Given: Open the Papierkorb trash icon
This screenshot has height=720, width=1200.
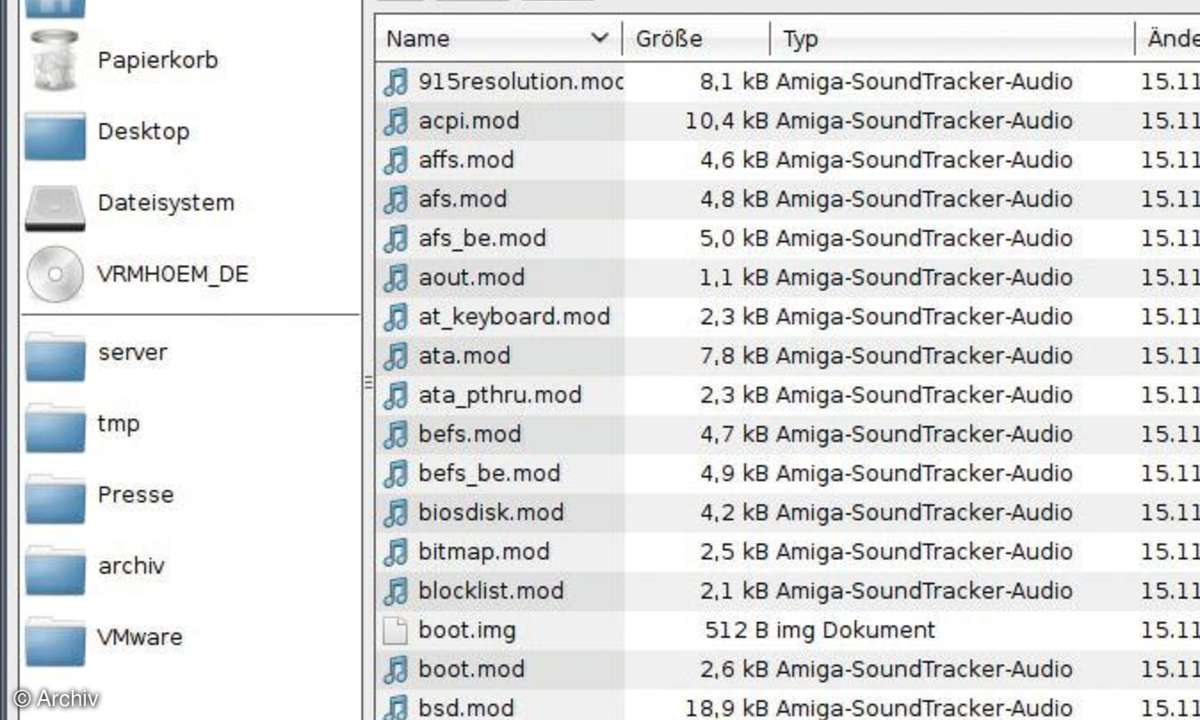Looking at the screenshot, I should (x=55, y=60).
